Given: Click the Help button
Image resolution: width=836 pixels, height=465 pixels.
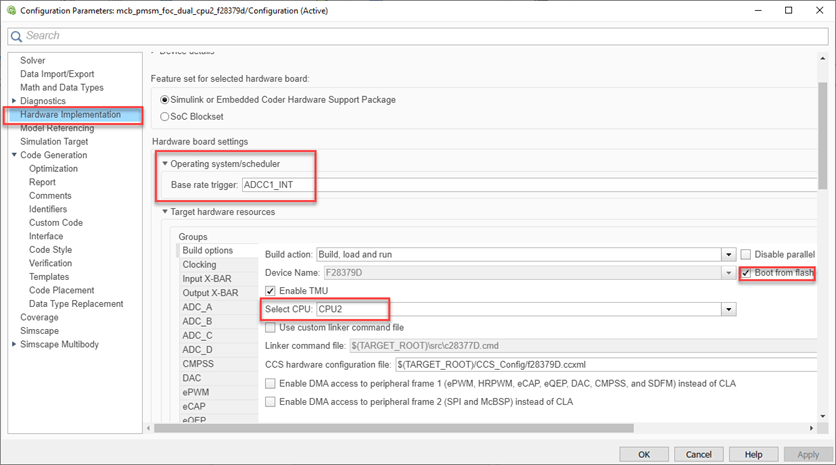Looking at the screenshot, I should click(753, 454).
